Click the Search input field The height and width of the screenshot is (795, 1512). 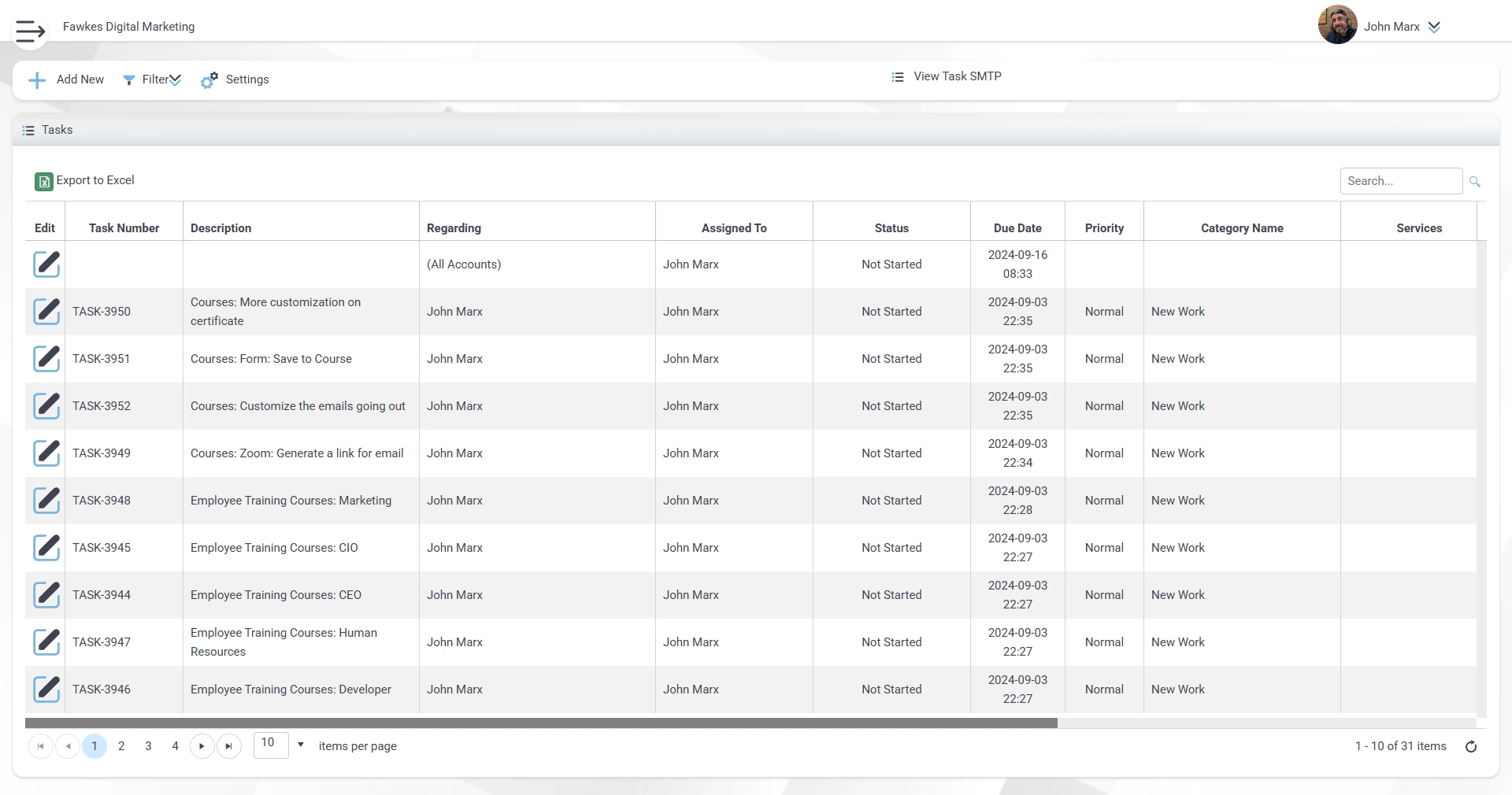click(1401, 181)
